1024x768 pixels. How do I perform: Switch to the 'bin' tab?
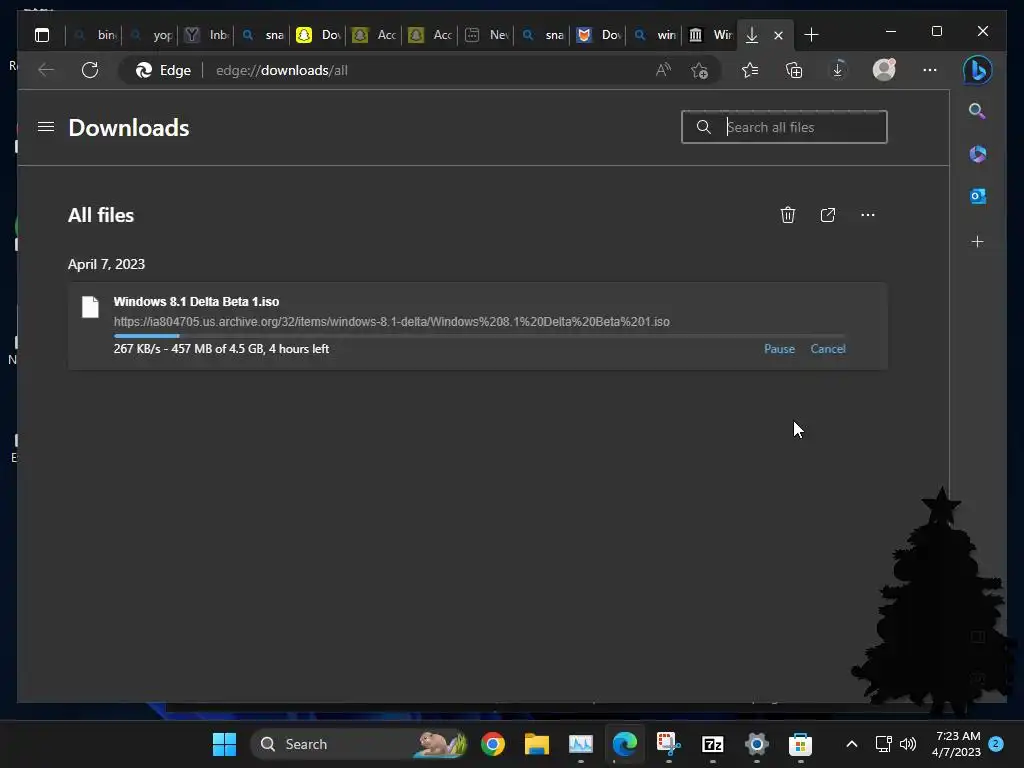[95, 35]
